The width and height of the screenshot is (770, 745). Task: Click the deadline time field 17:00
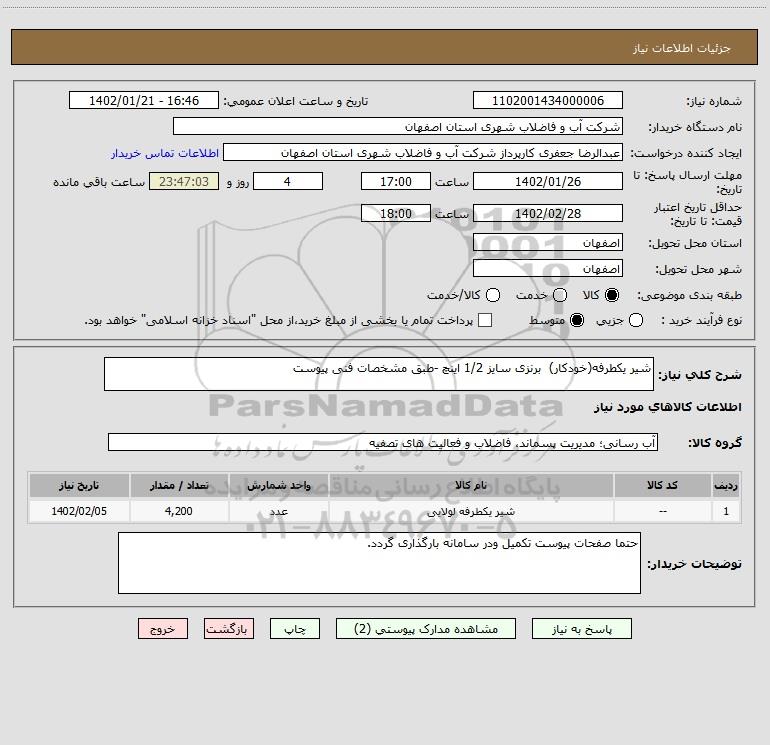click(x=396, y=181)
